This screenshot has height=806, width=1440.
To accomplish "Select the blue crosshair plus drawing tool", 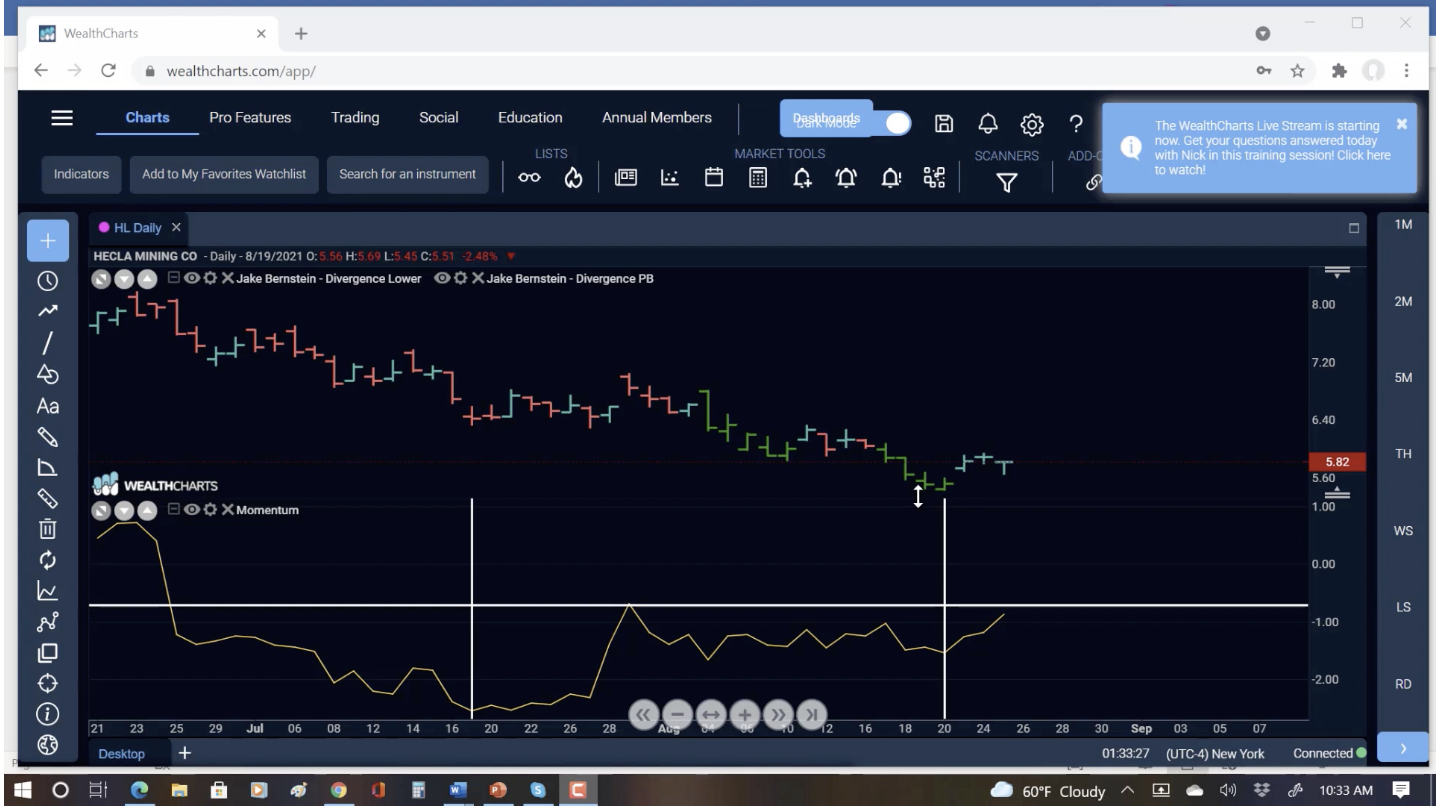I will (48, 241).
